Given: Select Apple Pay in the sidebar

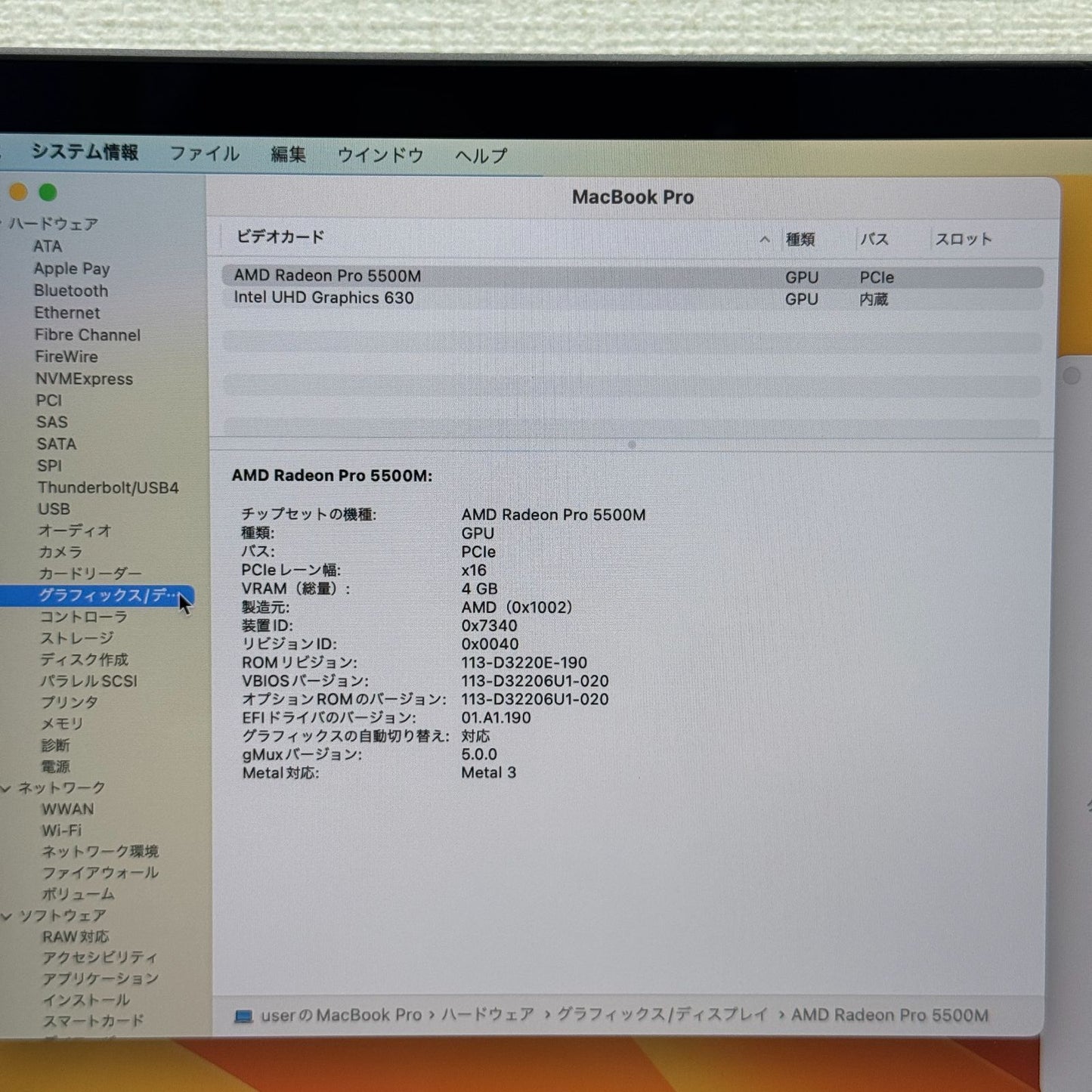Looking at the screenshot, I should 72,269.
